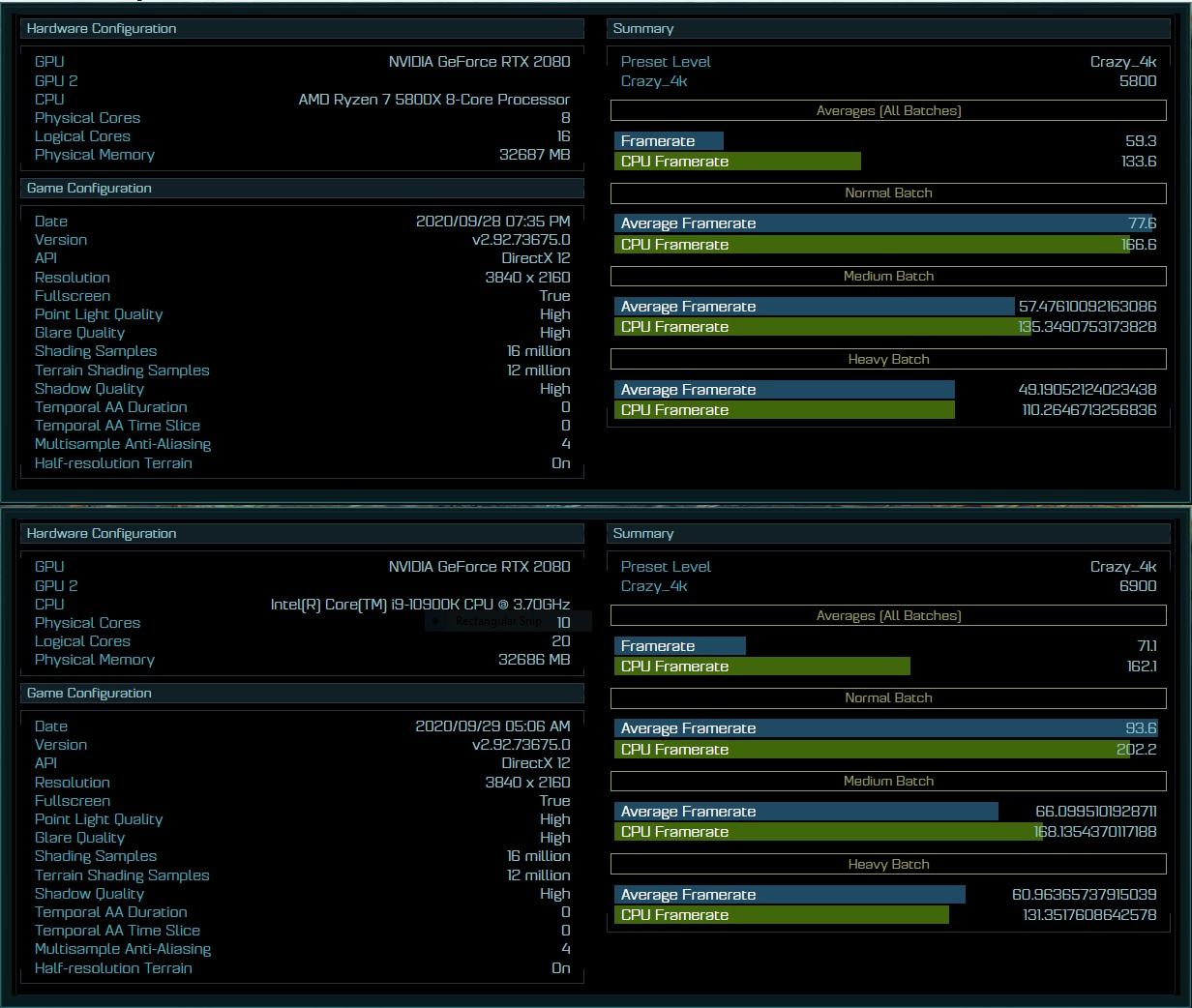Click the Physical Cores value 8
Image resolution: width=1192 pixels, height=1008 pixels.
click(x=566, y=118)
